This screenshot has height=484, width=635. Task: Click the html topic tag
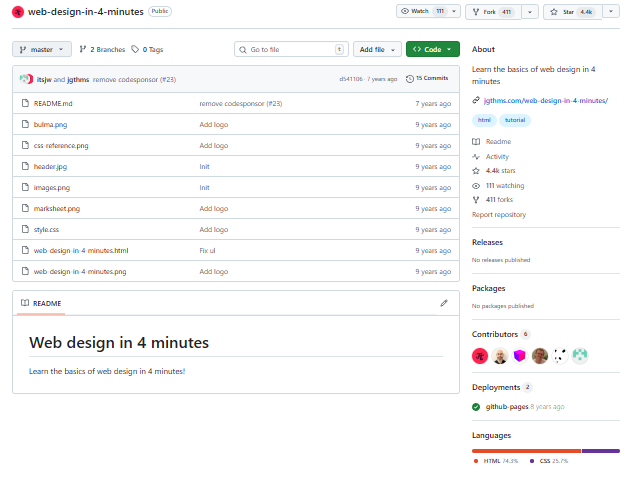pyautogui.click(x=484, y=120)
